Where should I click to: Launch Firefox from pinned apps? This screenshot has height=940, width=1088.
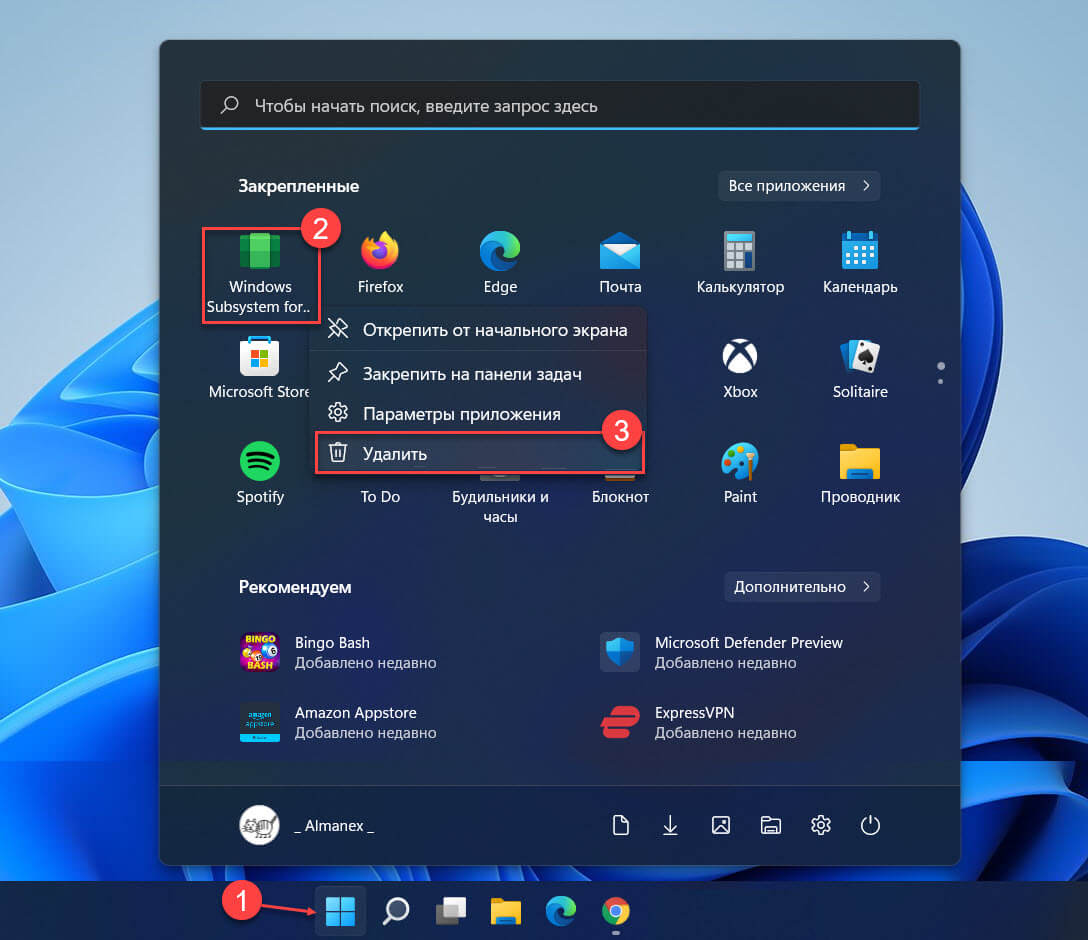click(380, 264)
